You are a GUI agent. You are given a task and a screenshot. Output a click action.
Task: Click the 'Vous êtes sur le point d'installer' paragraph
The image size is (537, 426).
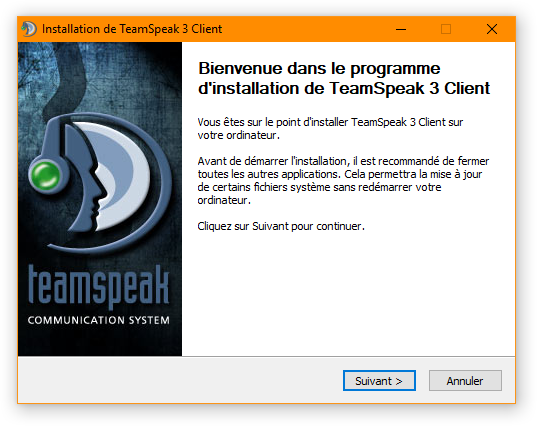[330, 129]
